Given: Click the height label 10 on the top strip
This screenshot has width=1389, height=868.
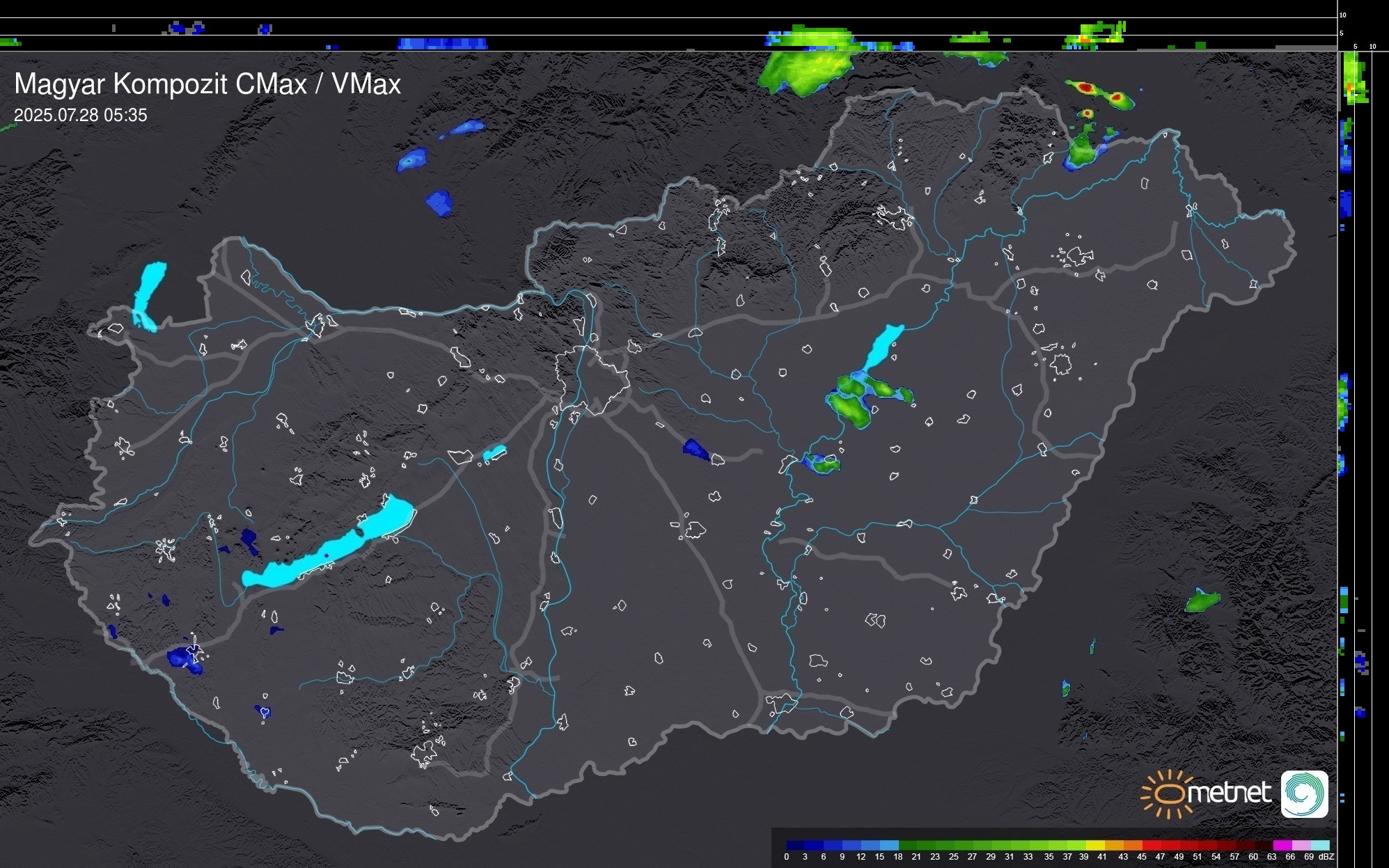Looking at the screenshot, I should click(x=1342, y=15).
